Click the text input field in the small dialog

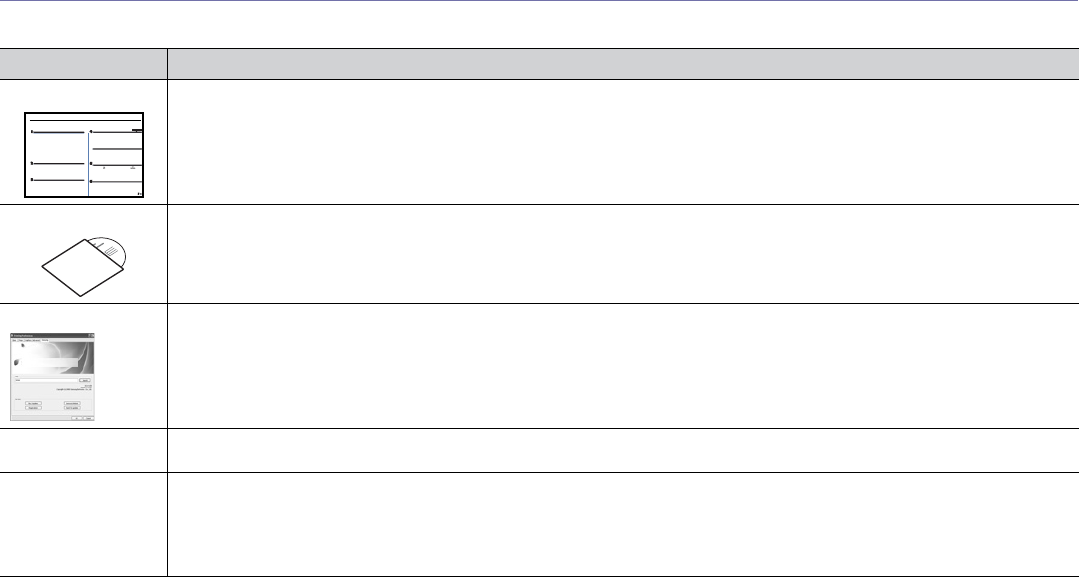[46, 380]
